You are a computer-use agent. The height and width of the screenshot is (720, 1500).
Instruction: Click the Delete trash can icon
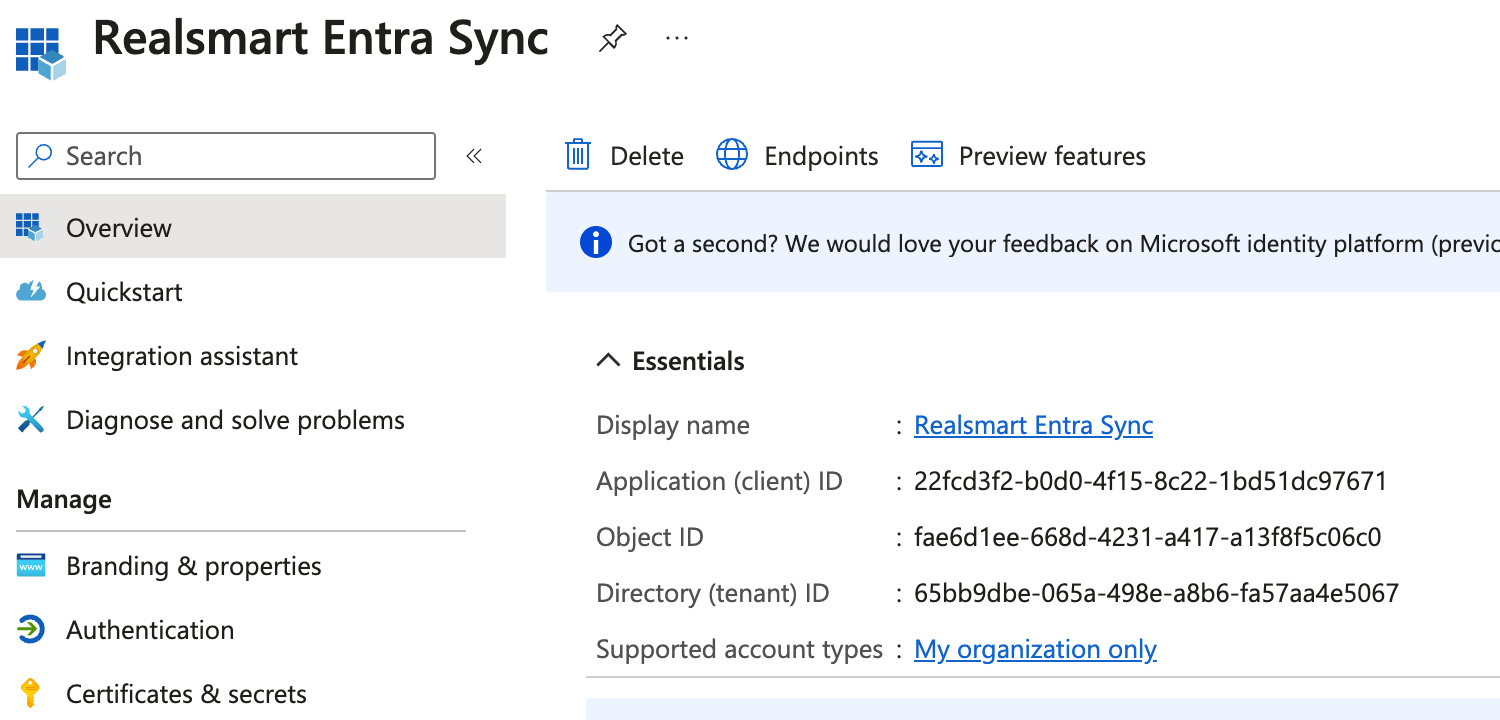pyautogui.click(x=578, y=156)
